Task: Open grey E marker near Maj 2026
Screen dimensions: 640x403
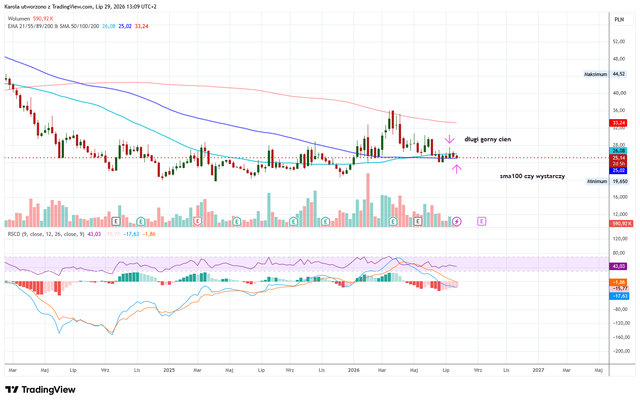Action: (418, 221)
